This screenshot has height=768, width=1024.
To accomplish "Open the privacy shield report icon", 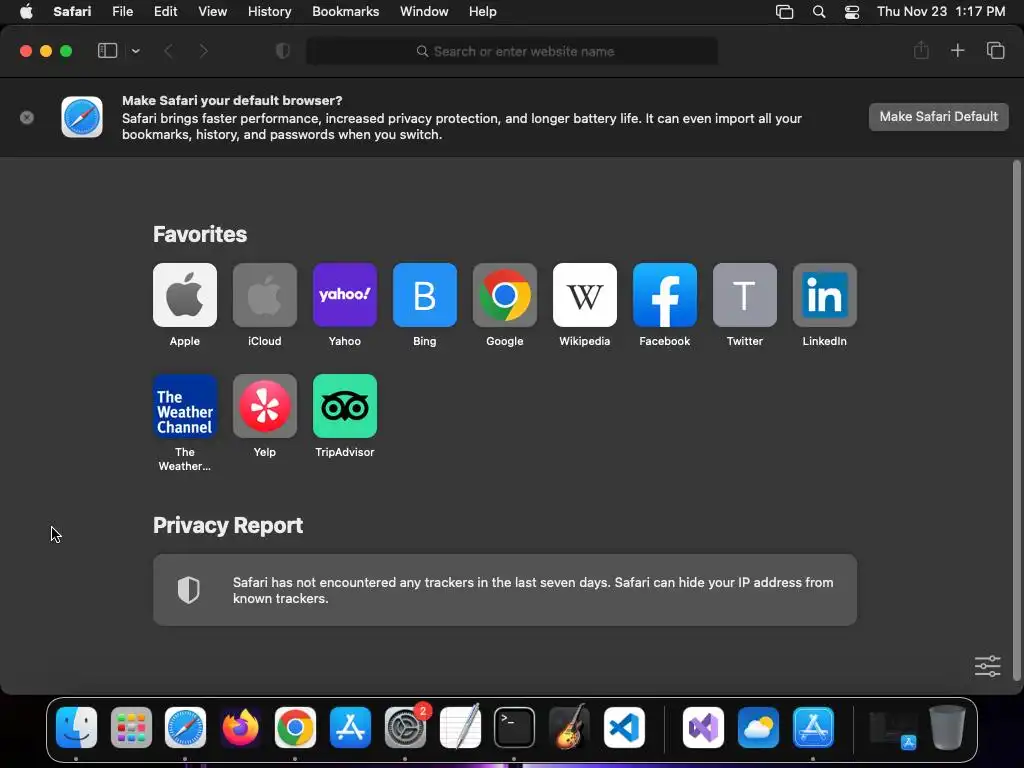I will click(x=283, y=51).
